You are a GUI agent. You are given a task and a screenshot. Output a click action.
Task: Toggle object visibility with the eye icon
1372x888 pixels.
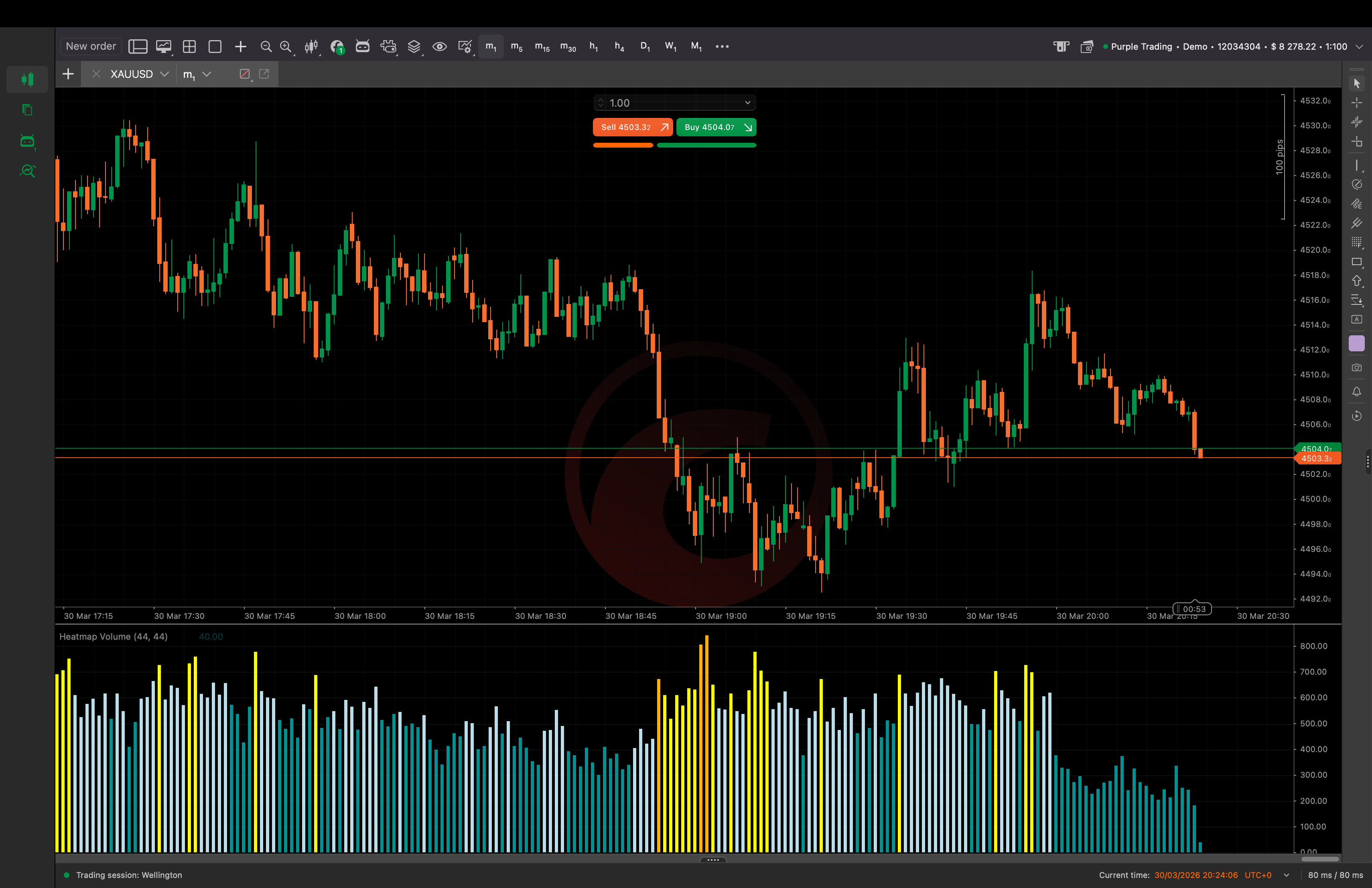click(440, 46)
